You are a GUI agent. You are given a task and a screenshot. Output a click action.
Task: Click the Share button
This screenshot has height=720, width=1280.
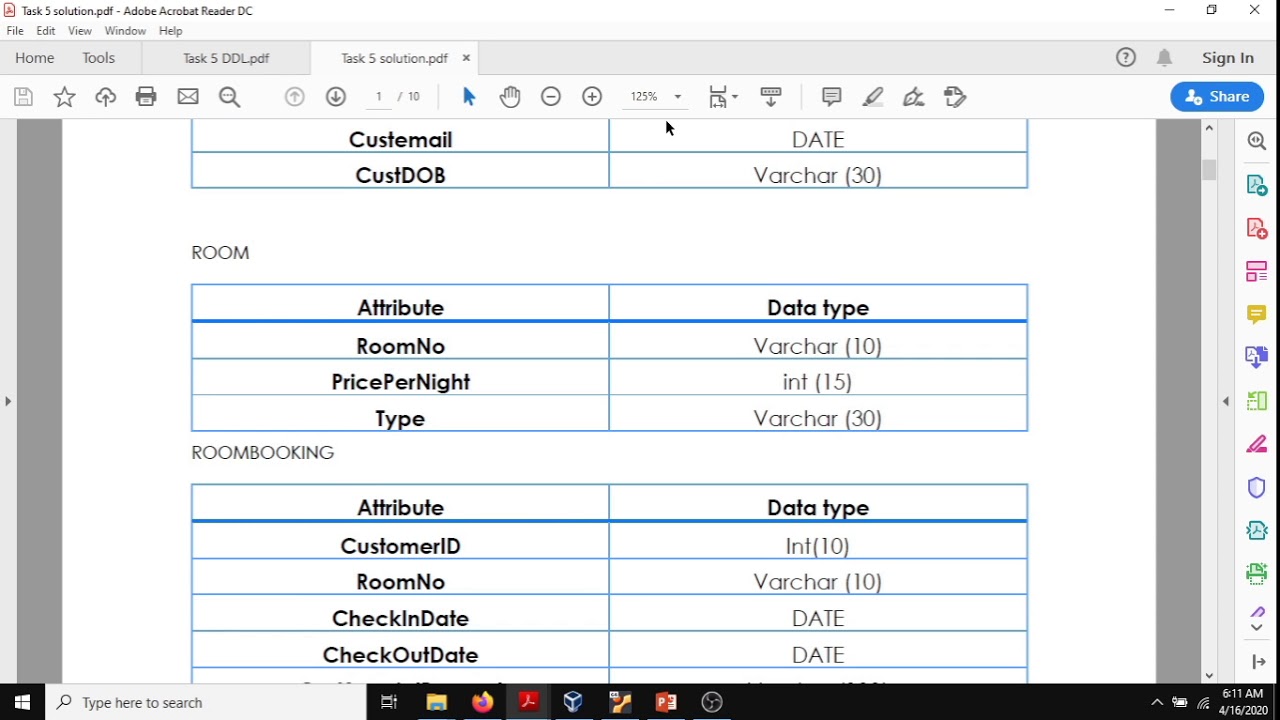click(x=1217, y=97)
